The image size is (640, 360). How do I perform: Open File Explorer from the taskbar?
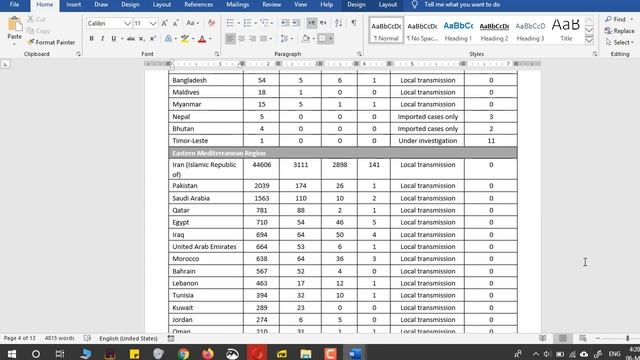306,353
